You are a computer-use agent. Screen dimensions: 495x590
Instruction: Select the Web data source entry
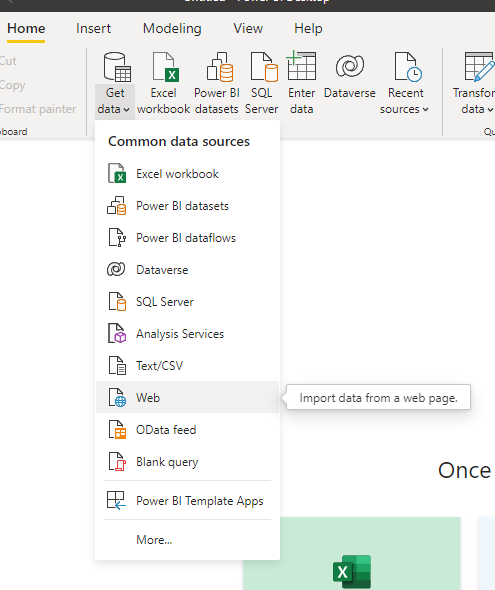pyautogui.click(x=187, y=397)
